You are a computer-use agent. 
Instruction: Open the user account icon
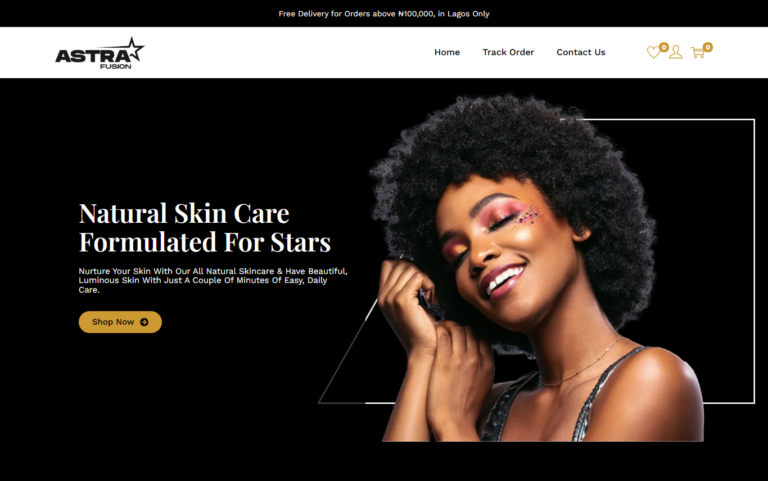click(x=675, y=52)
